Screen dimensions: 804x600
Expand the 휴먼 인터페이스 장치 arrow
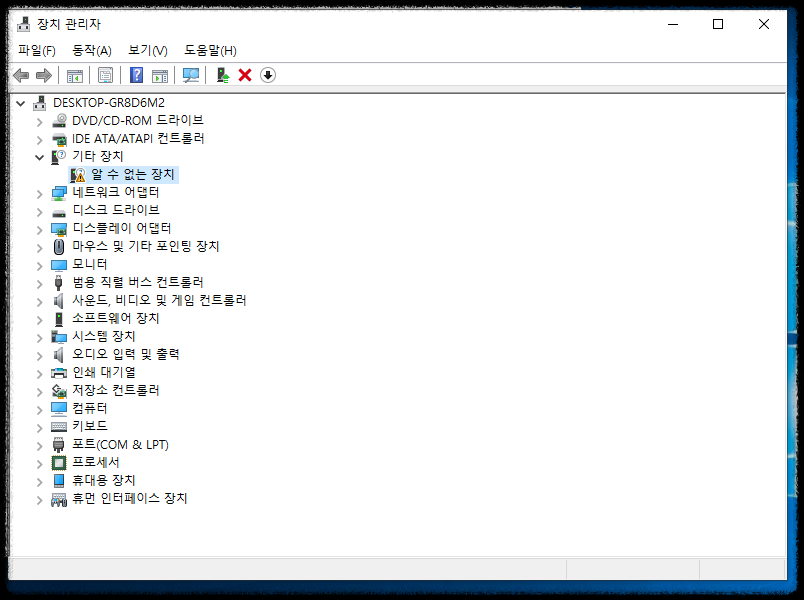39,500
